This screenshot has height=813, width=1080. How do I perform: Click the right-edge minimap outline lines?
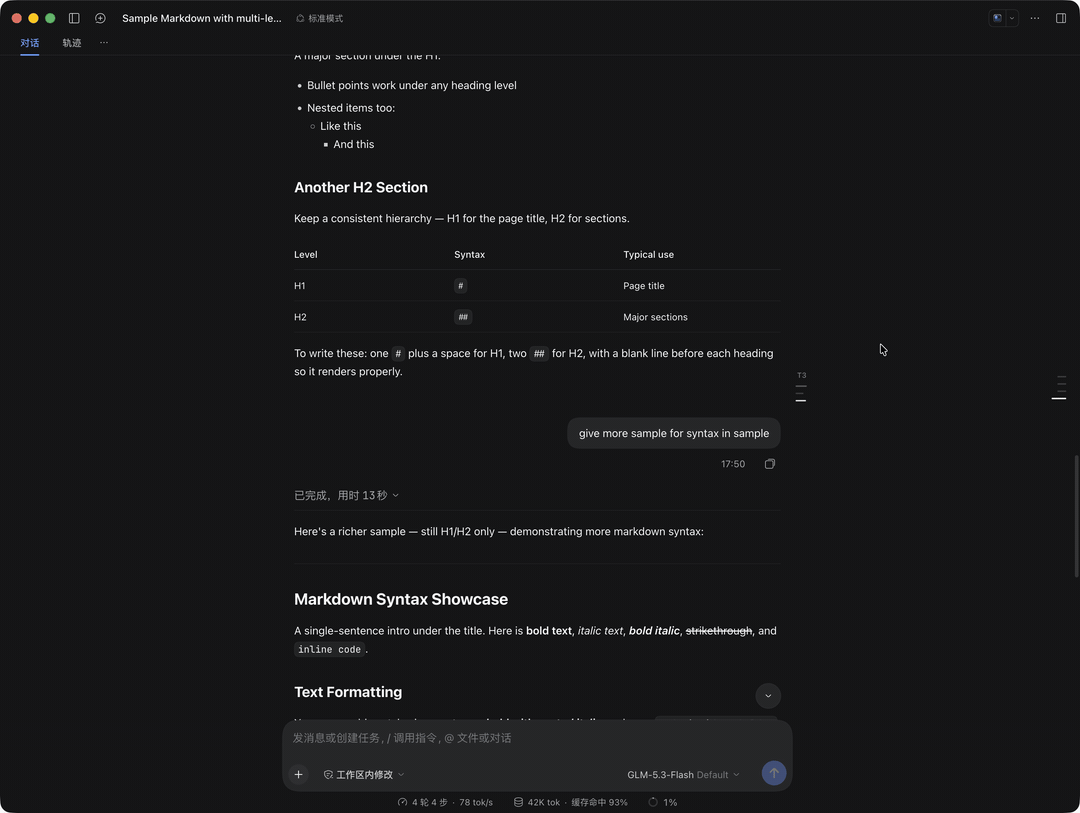coord(1060,387)
